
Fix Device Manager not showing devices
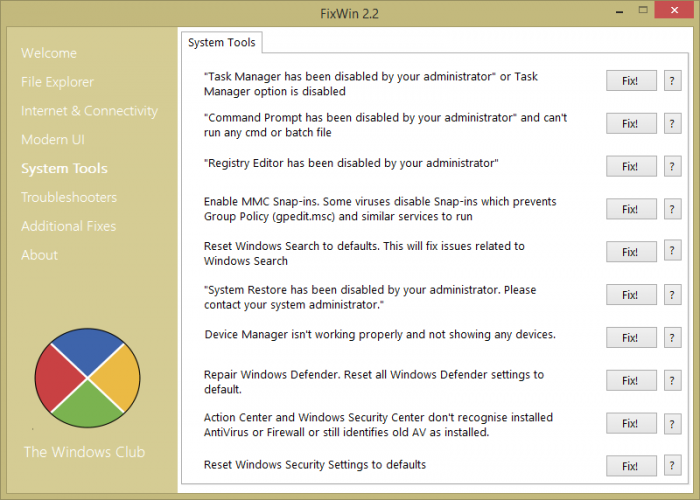[x=631, y=338]
